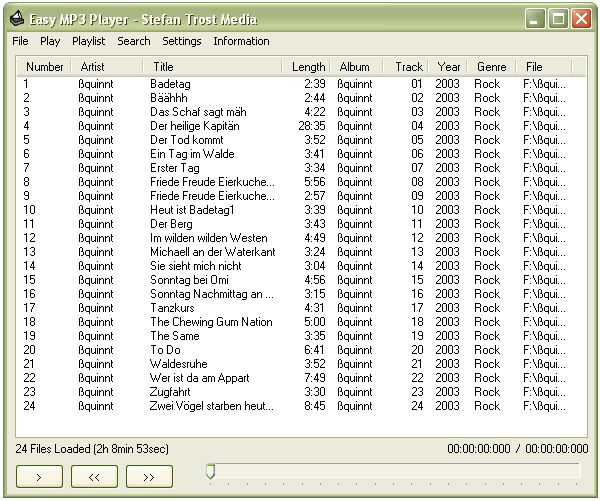Screen dimensions: 600x501
Task: Open the Information menu
Action: click(x=241, y=41)
